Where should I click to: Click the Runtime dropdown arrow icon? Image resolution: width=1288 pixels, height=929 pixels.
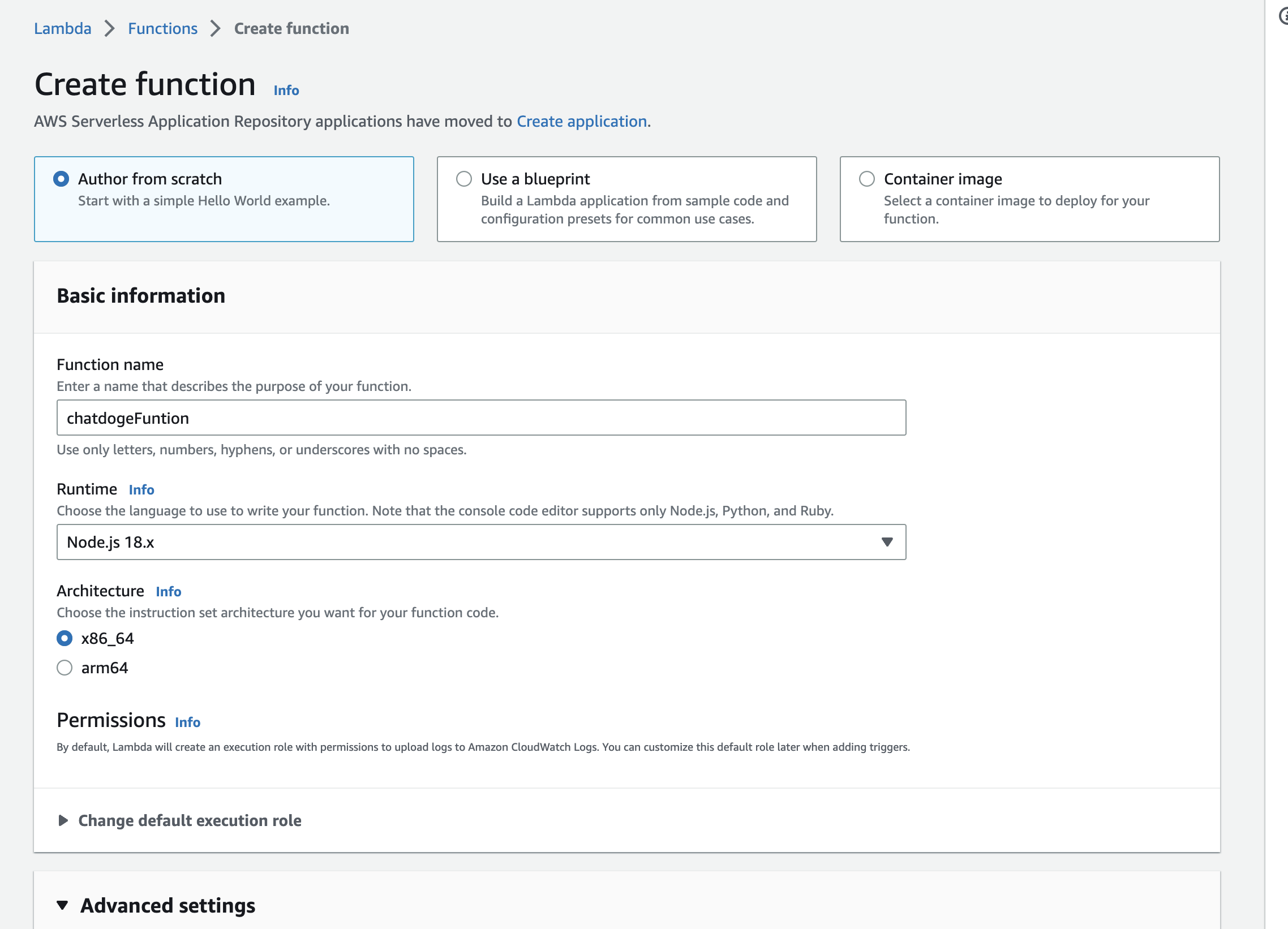coord(887,543)
